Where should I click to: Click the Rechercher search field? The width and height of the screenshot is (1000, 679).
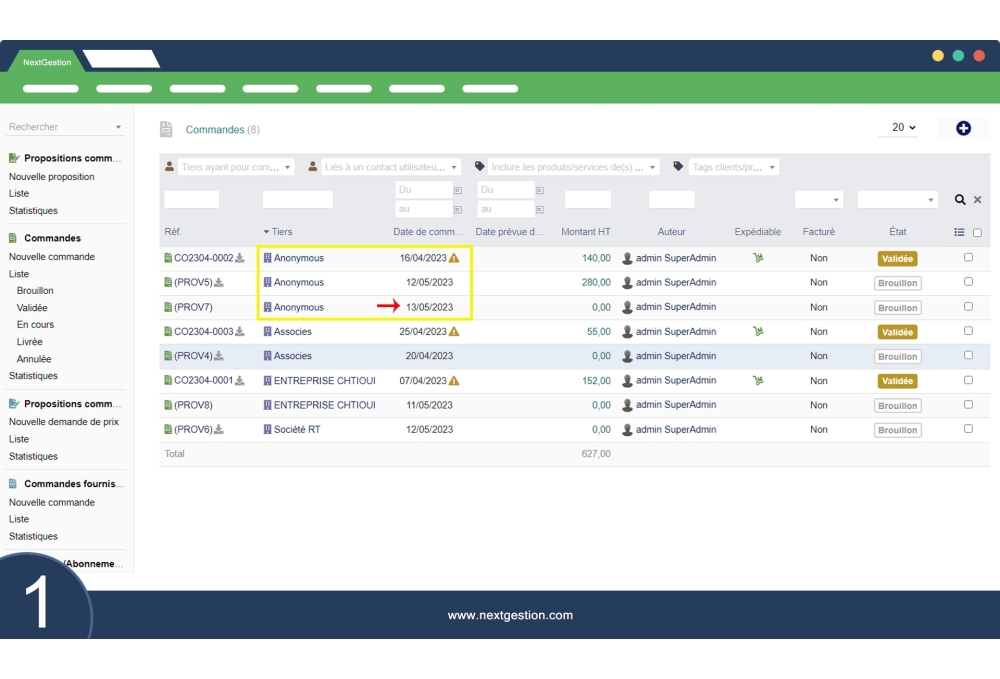[x=60, y=127]
